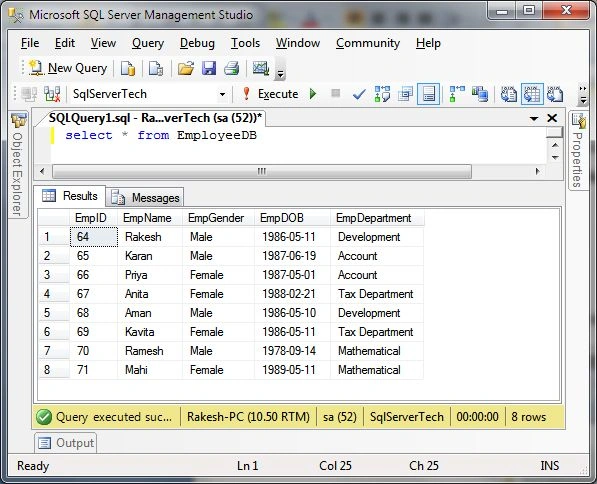
Task: Open a new Database Engine Query
Action: point(128,69)
